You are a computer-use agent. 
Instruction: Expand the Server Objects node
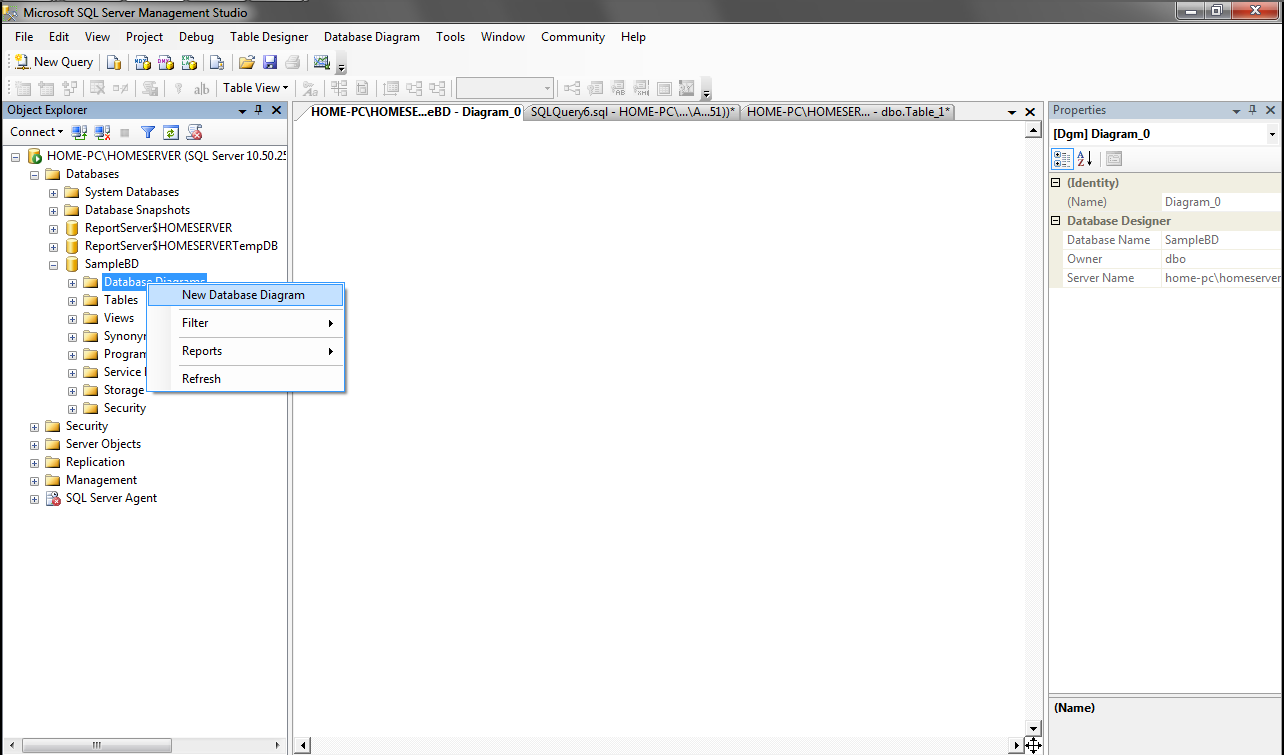(35, 444)
